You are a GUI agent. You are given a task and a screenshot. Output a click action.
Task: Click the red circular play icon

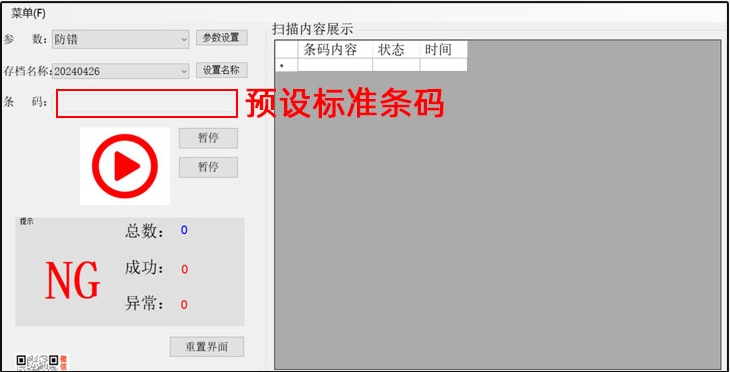click(125, 166)
